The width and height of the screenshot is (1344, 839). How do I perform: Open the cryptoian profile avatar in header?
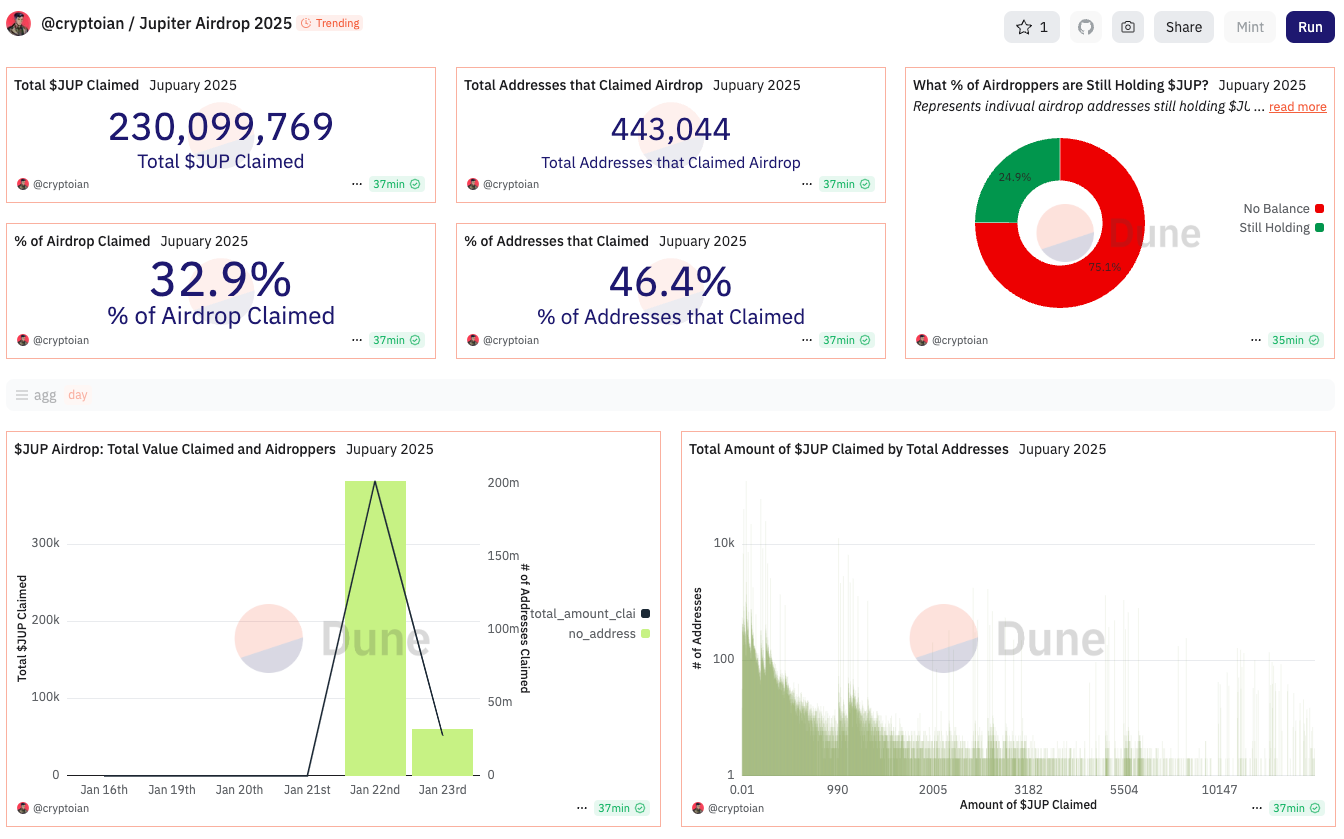pyautogui.click(x=18, y=24)
